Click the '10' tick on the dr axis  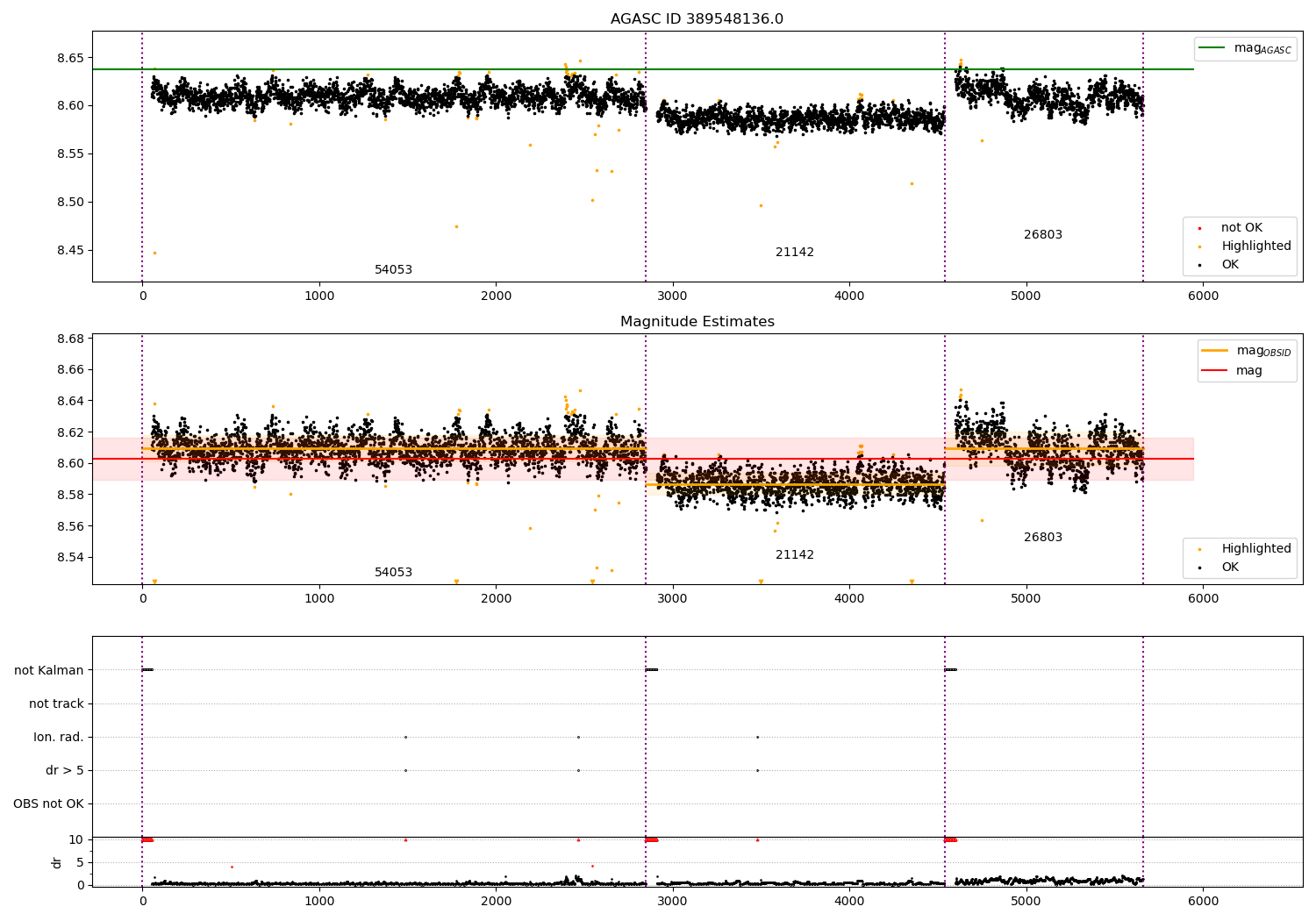[76, 840]
